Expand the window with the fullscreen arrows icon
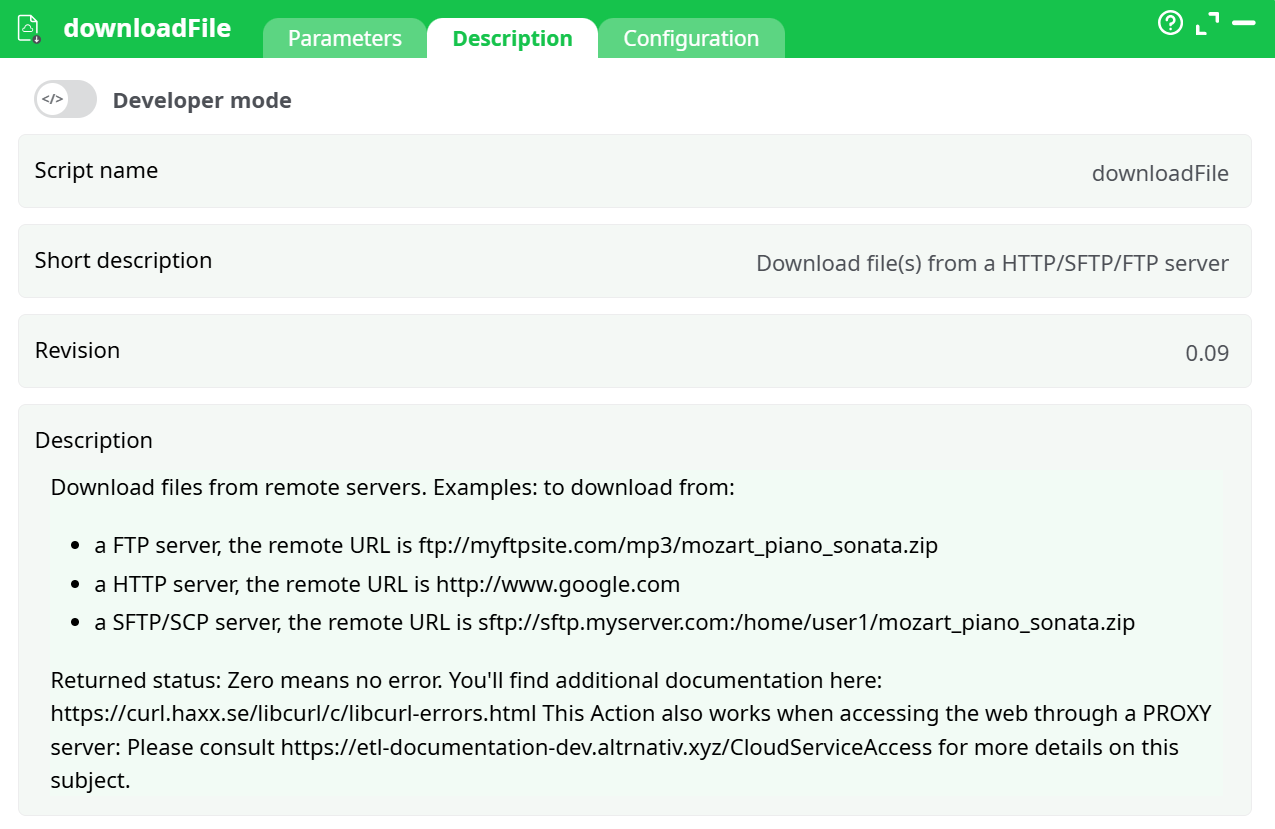This screenshot has height=829, width=1275. point(1207,22)
